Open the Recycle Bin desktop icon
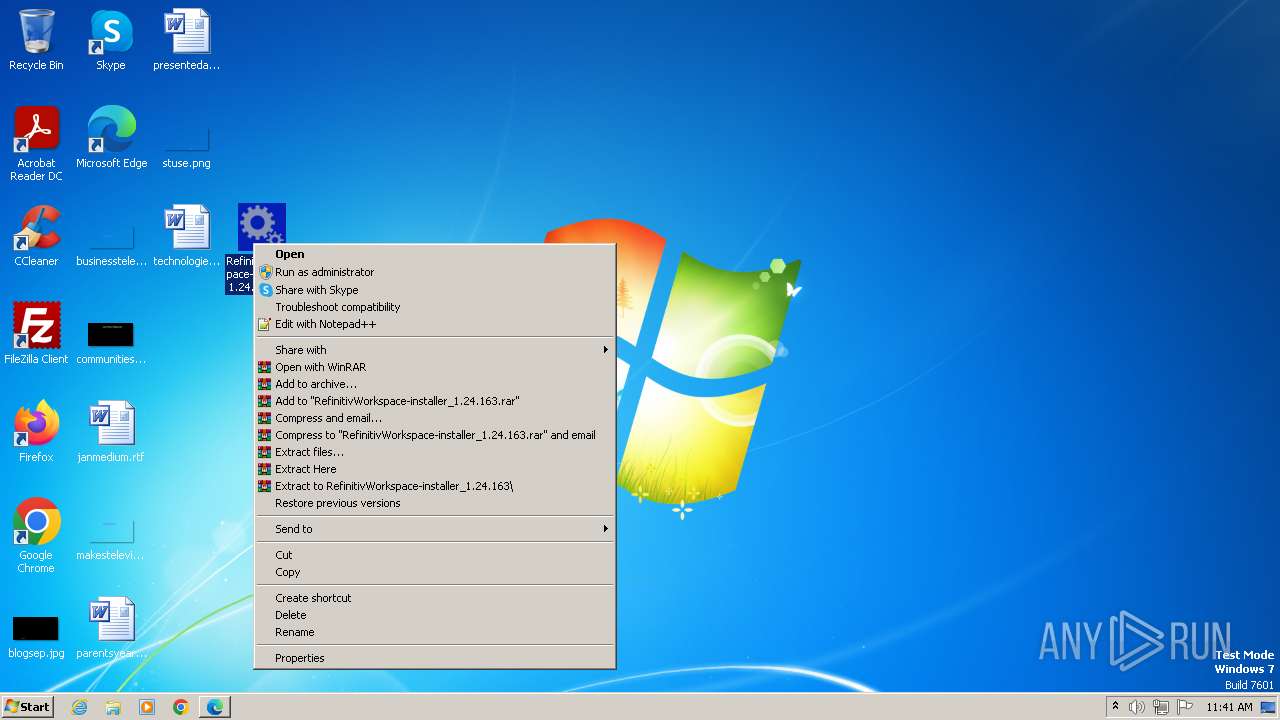This screenshot has height=720, width=1280. 36,40
